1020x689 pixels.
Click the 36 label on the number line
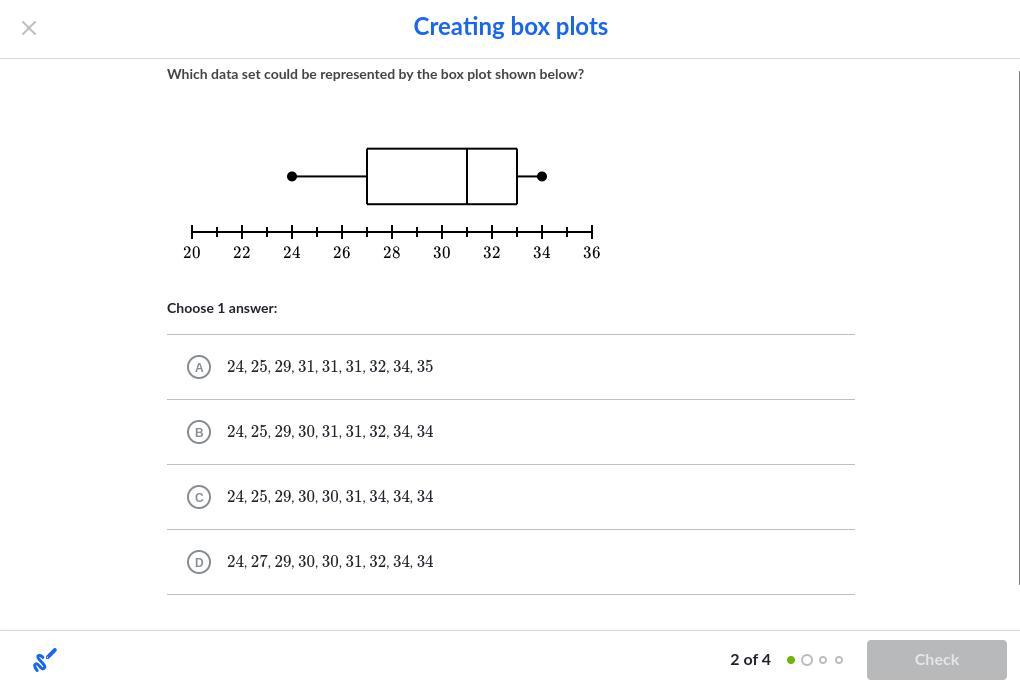click(x=592, y=253)
